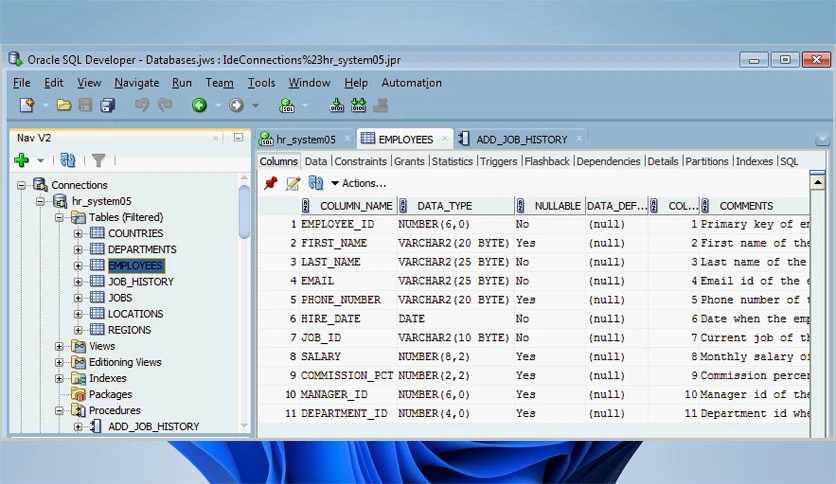Switch to the Data tab
The width and height of the screenshot is (836, 484).
click(316, 161)
